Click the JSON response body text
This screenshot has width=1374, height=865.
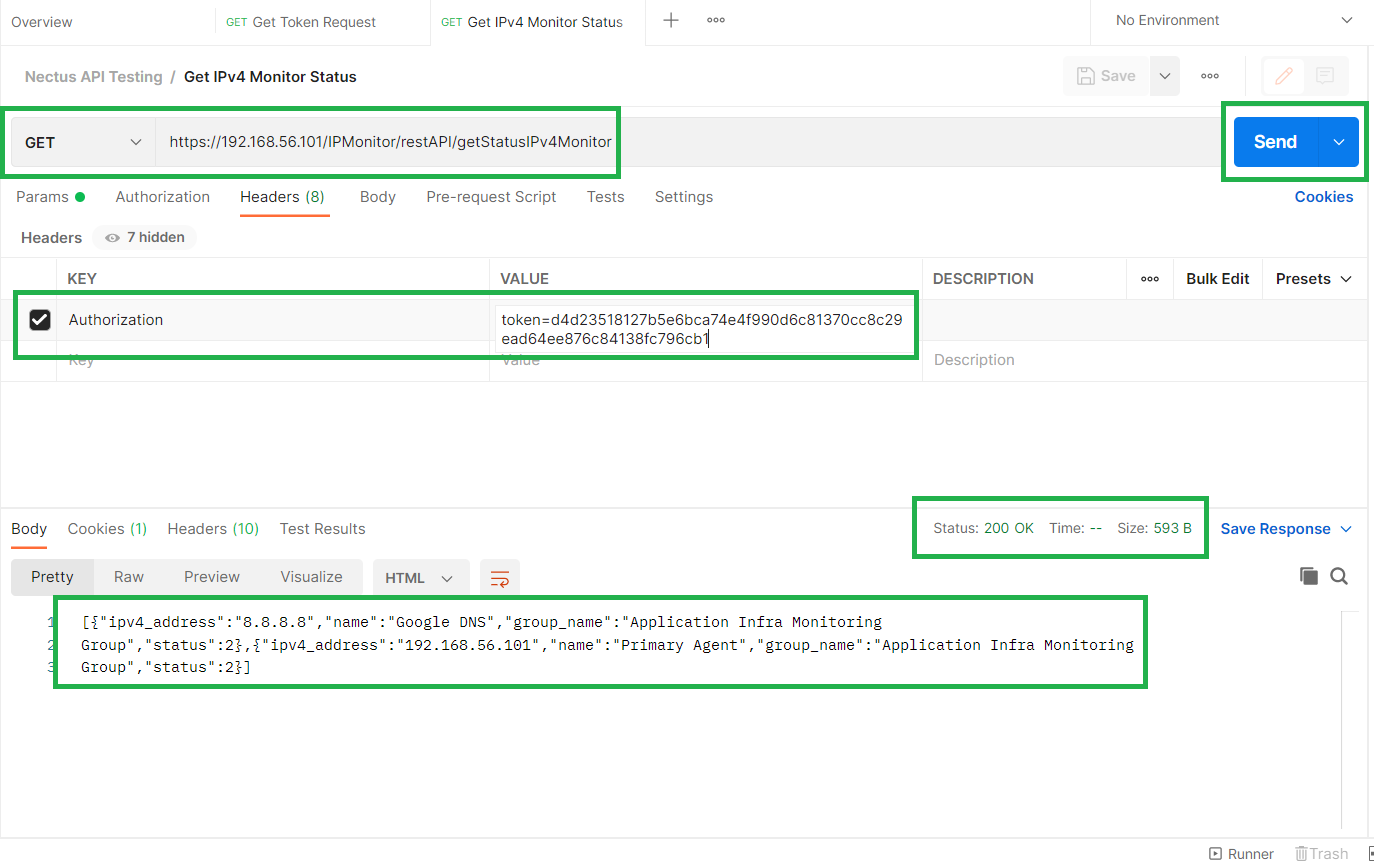click(607, 644)
